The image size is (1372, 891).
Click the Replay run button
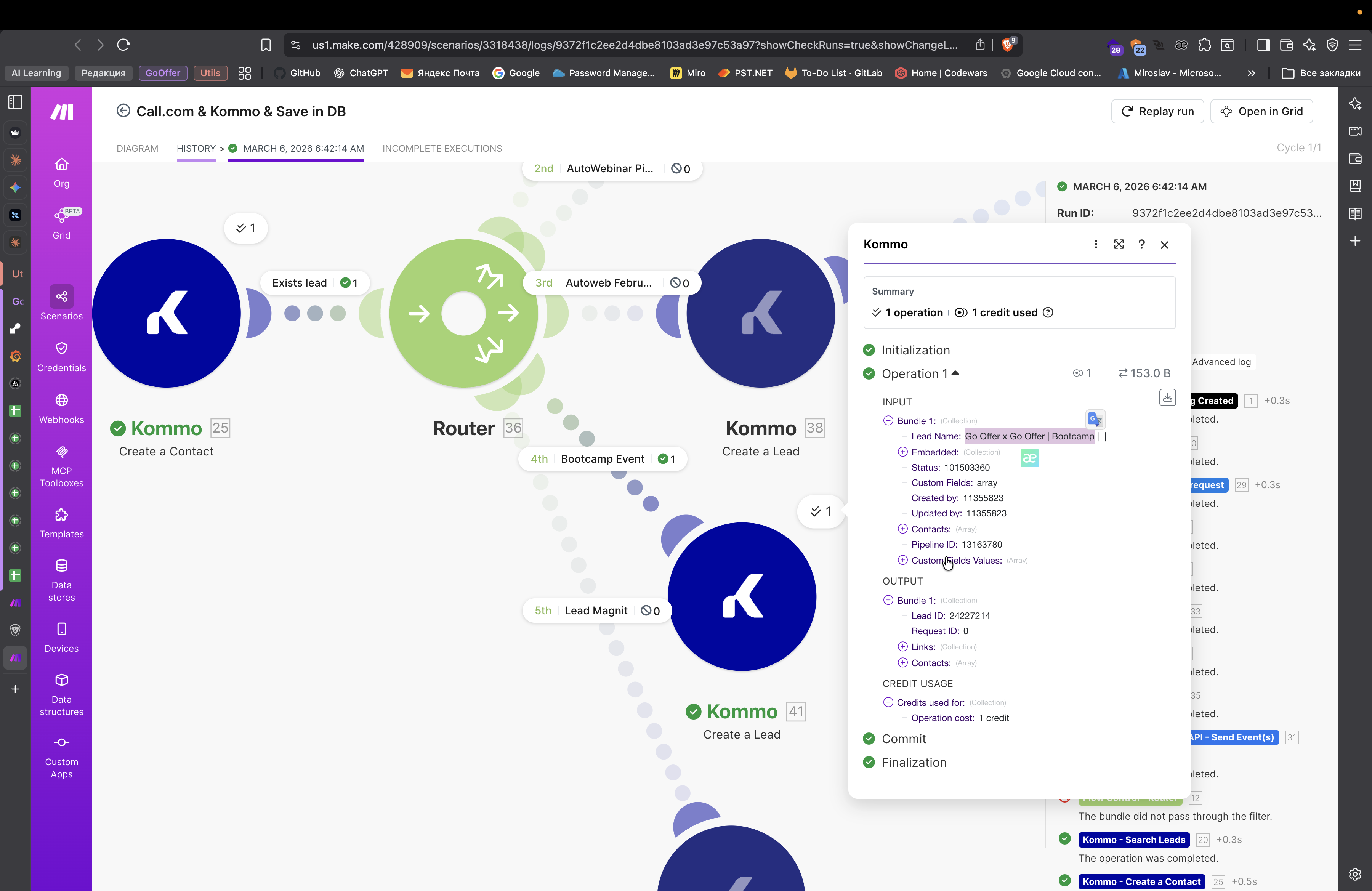coord(1157,111)
